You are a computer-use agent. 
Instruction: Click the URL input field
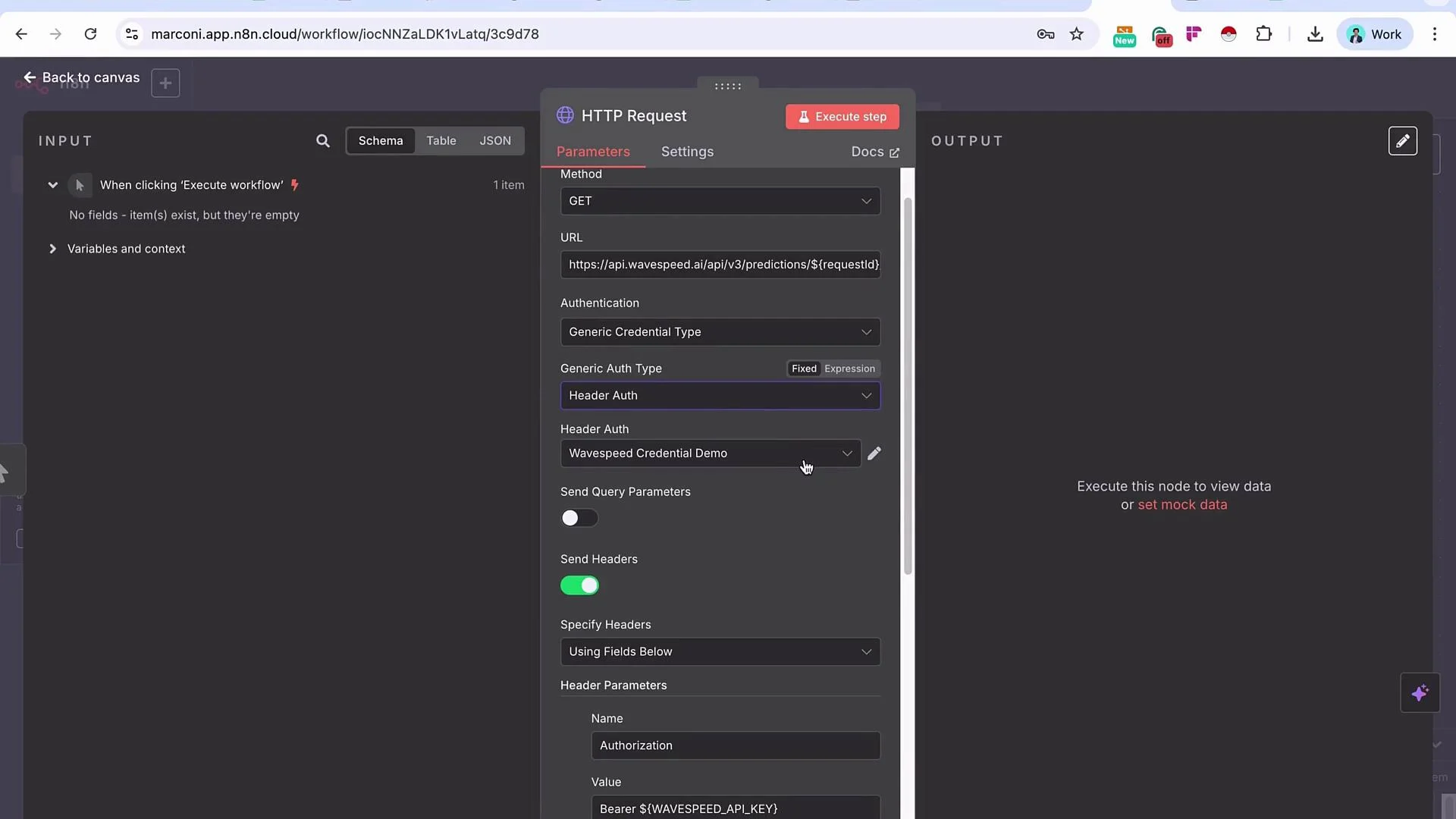click(720, 265)
